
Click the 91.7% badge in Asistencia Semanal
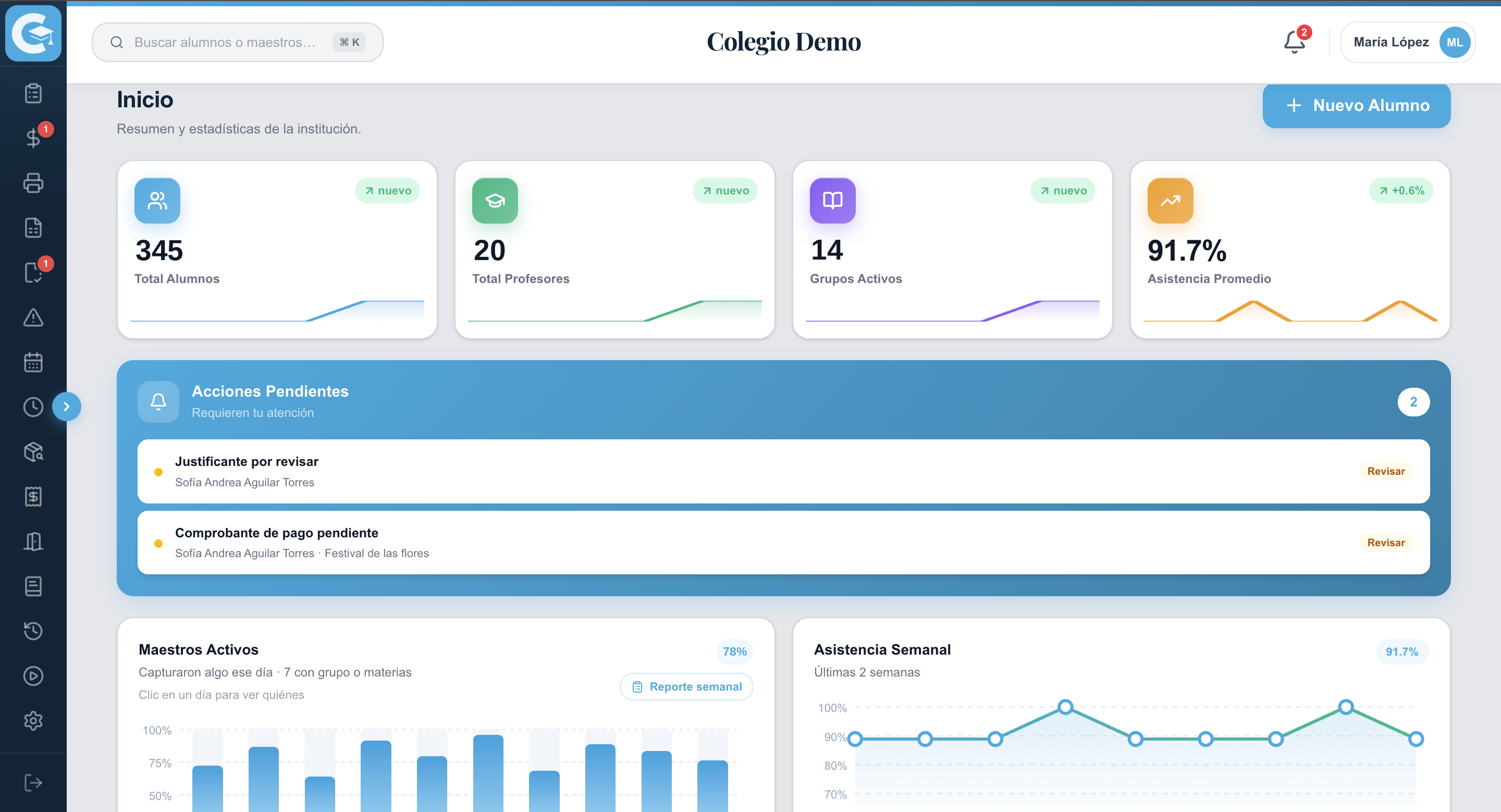(1402, 652)
